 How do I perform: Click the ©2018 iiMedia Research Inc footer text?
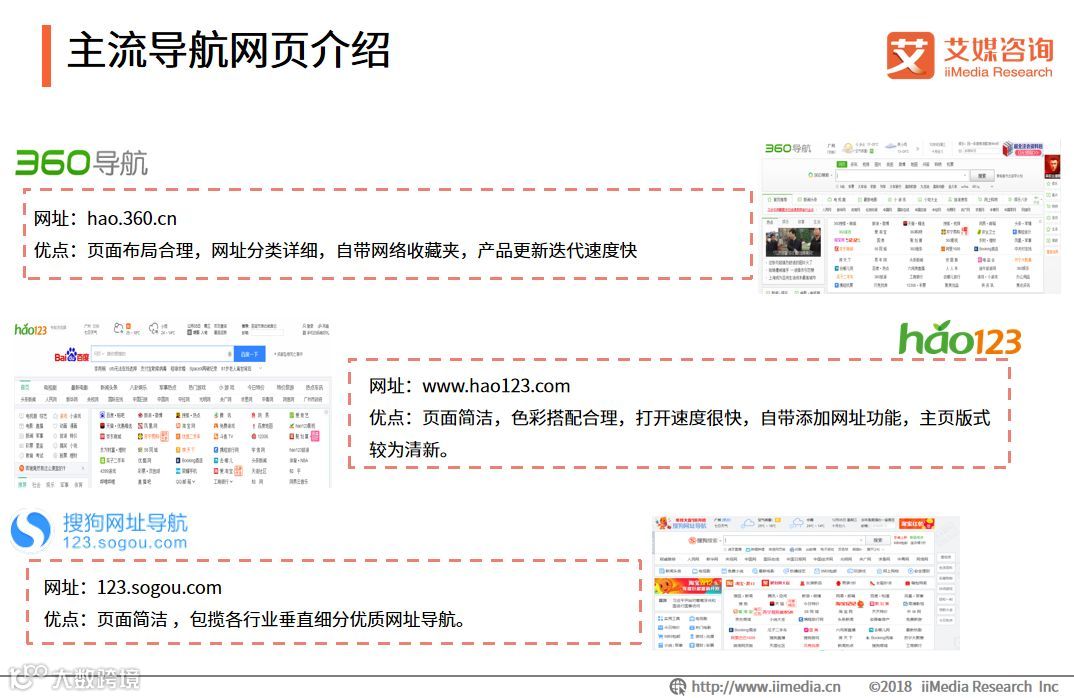(x=964, y=686)
